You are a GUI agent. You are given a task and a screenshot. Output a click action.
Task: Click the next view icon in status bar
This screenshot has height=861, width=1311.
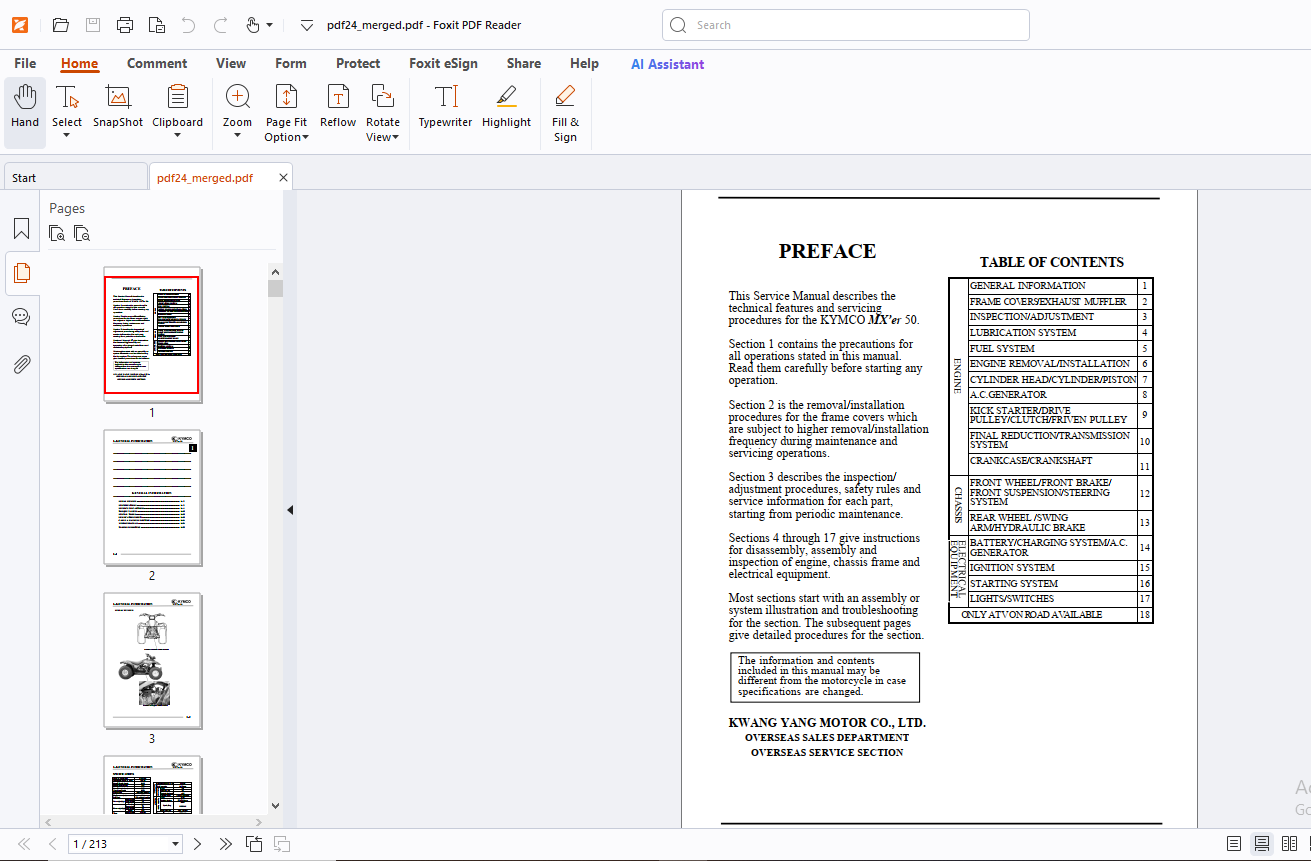(x=282, y=844)
